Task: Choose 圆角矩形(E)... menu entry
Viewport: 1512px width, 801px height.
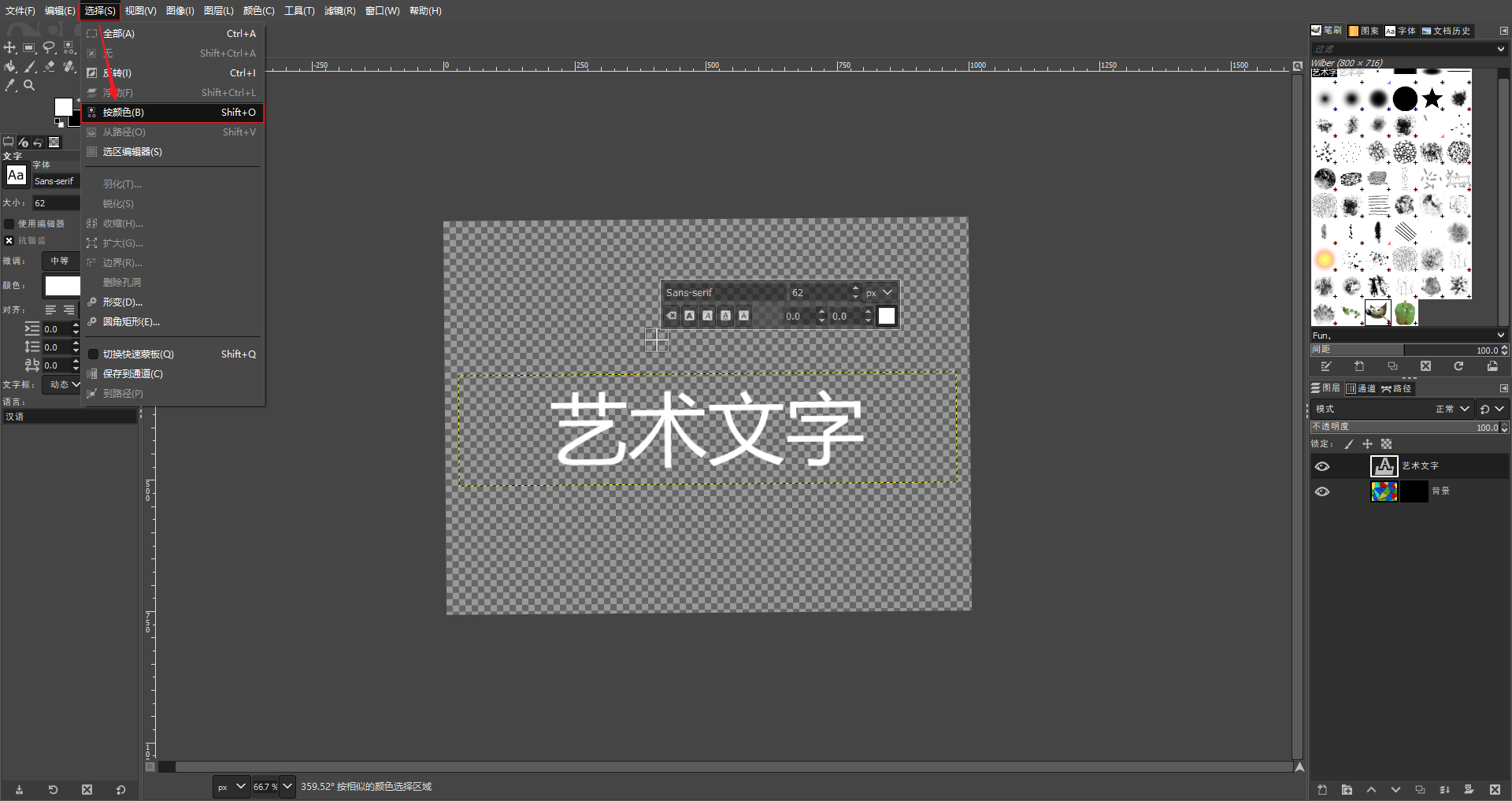Action: coord(172,322)
